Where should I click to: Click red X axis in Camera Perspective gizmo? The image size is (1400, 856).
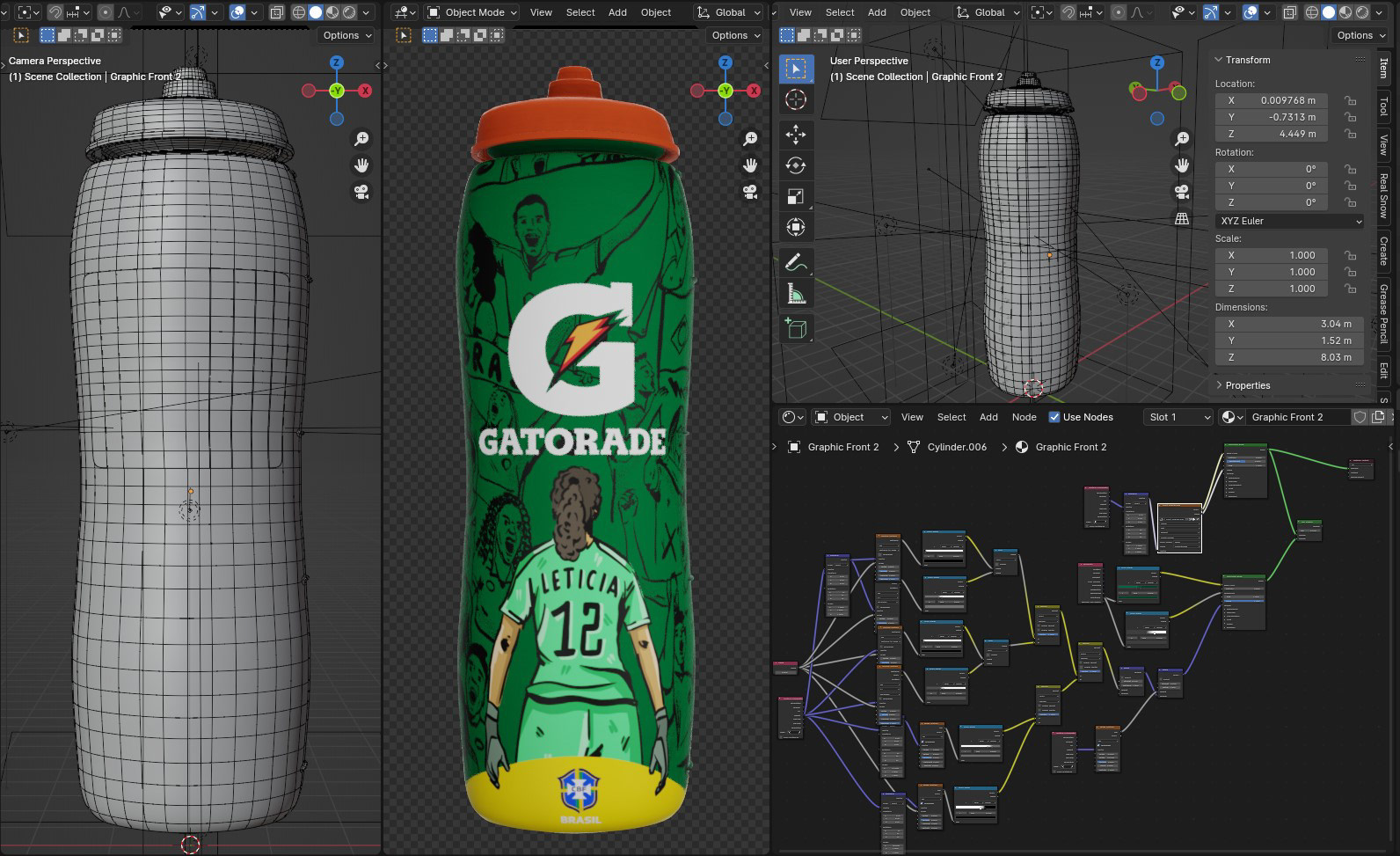(x=365, y=91)
